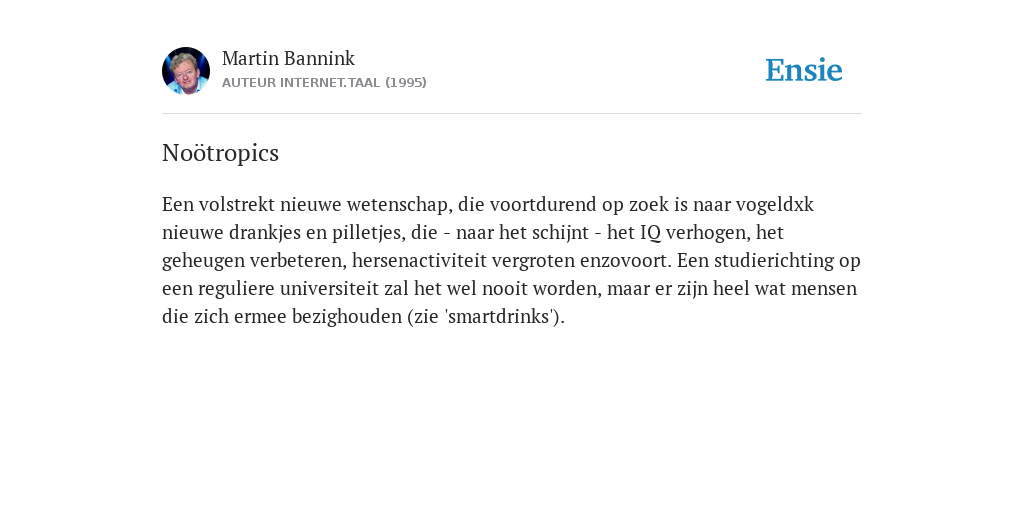Click the AUTEUR INTERNET.TAAL subtitle text

click(x=301, y=82)
